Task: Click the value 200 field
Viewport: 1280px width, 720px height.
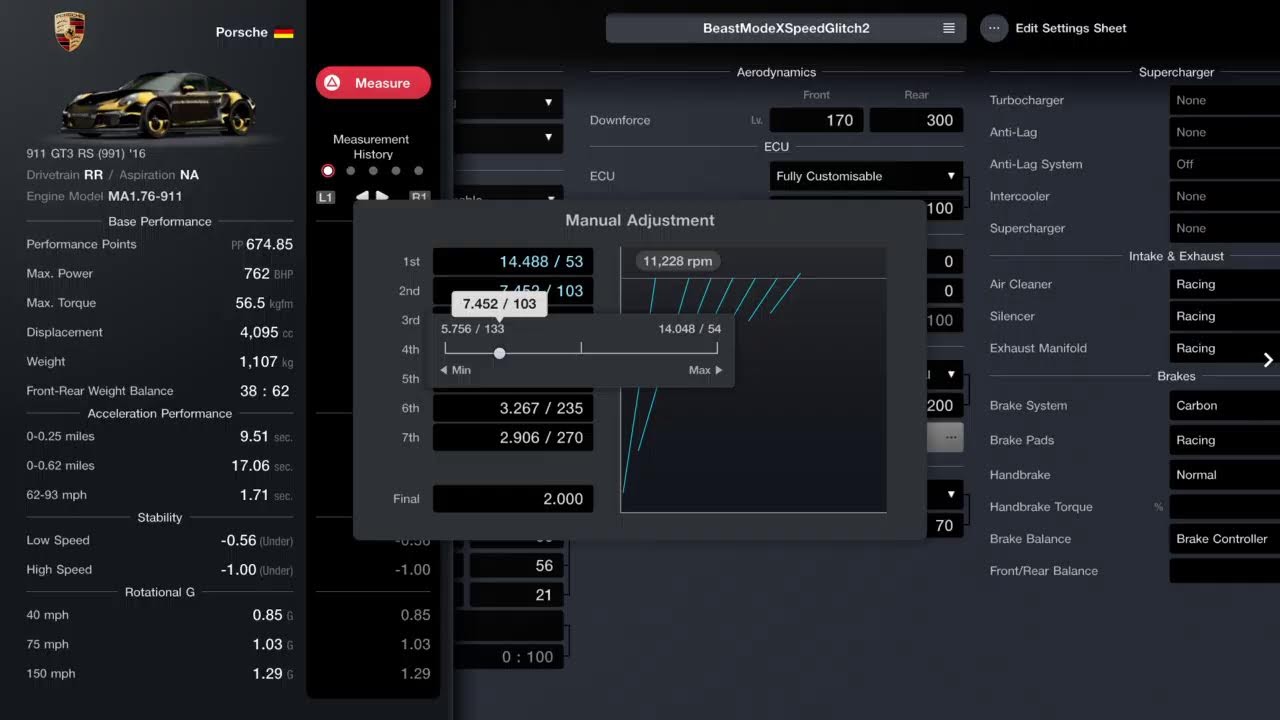Action: click(x=944, y=406)
